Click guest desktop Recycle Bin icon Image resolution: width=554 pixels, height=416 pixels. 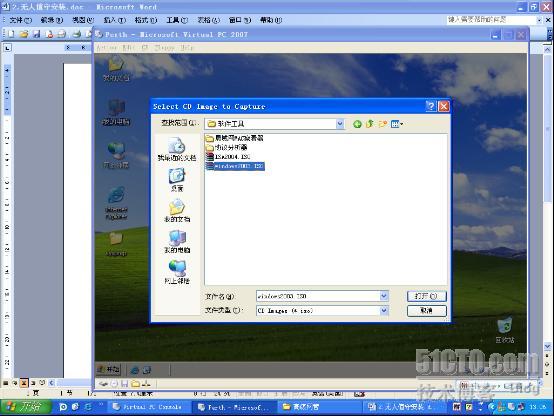[505, 330]
